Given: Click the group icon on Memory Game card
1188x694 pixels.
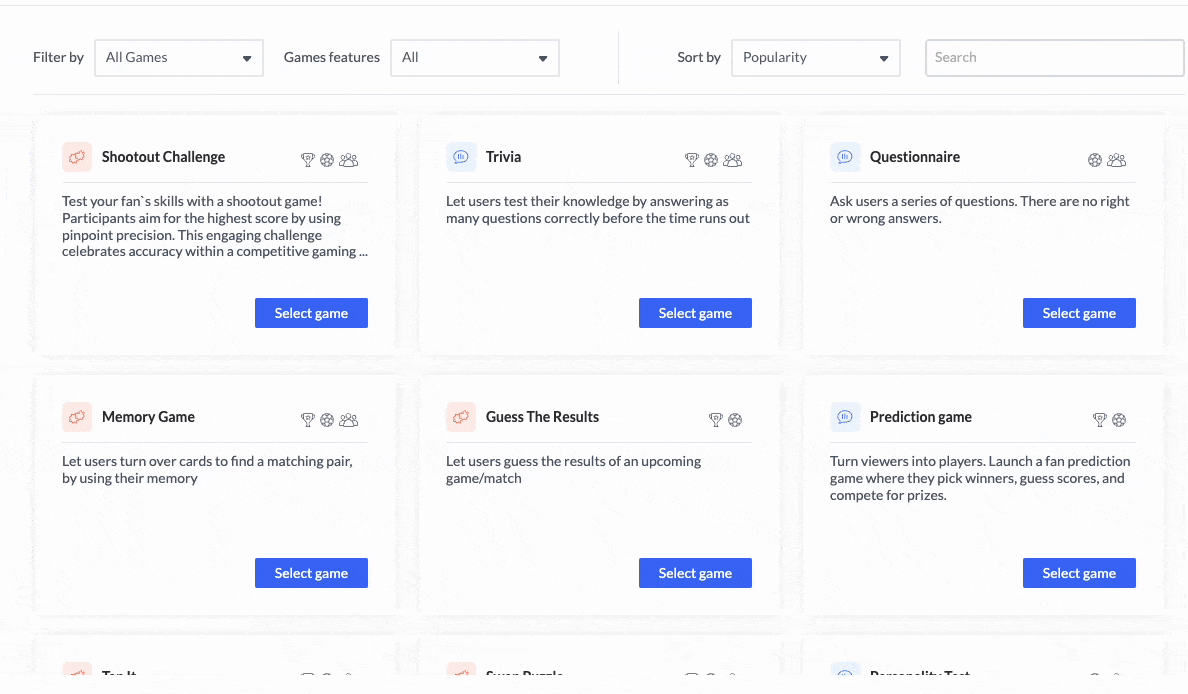Looking at the screenshot, I should [x=349, y=420].
